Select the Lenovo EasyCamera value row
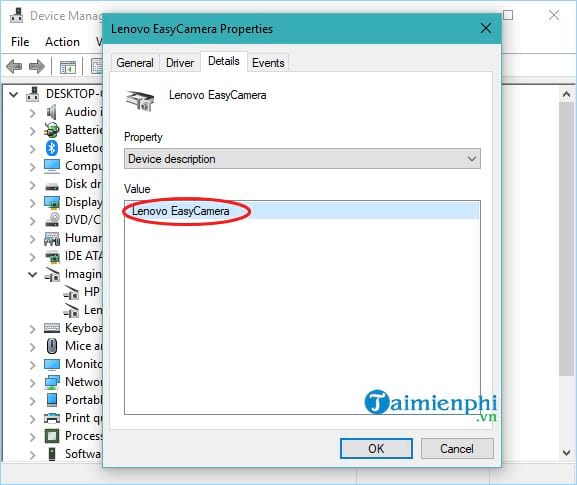 302,211
